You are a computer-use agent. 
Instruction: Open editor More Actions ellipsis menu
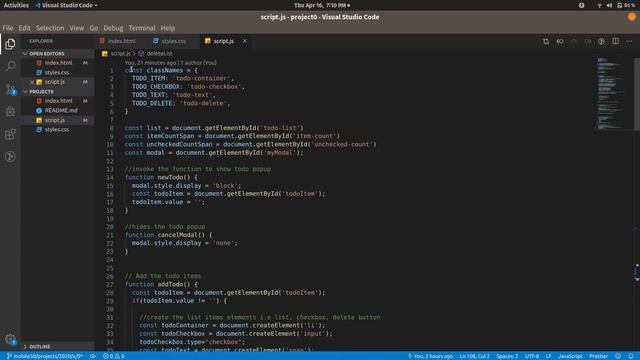[629, 41]
